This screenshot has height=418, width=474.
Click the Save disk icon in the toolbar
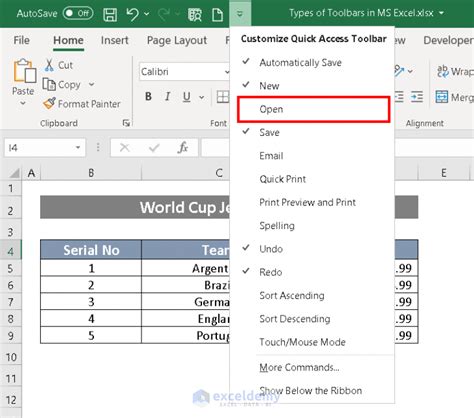point(110,14)
